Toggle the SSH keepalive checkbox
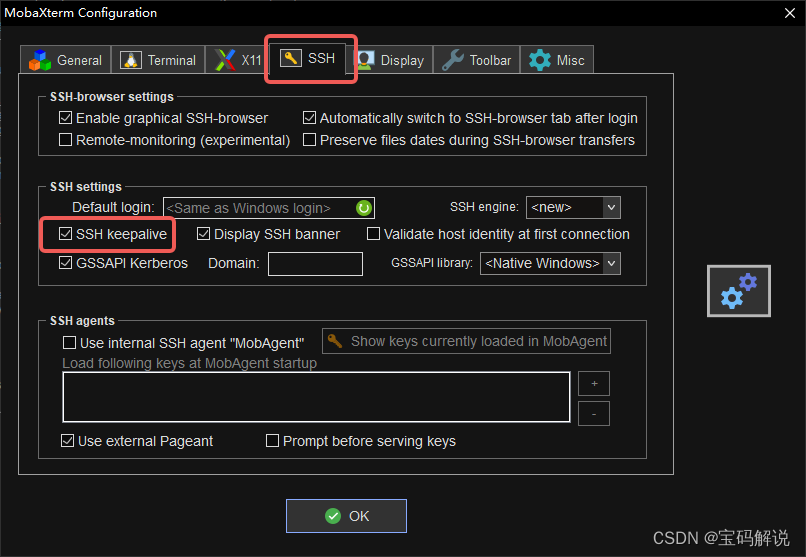 (65, 234)
